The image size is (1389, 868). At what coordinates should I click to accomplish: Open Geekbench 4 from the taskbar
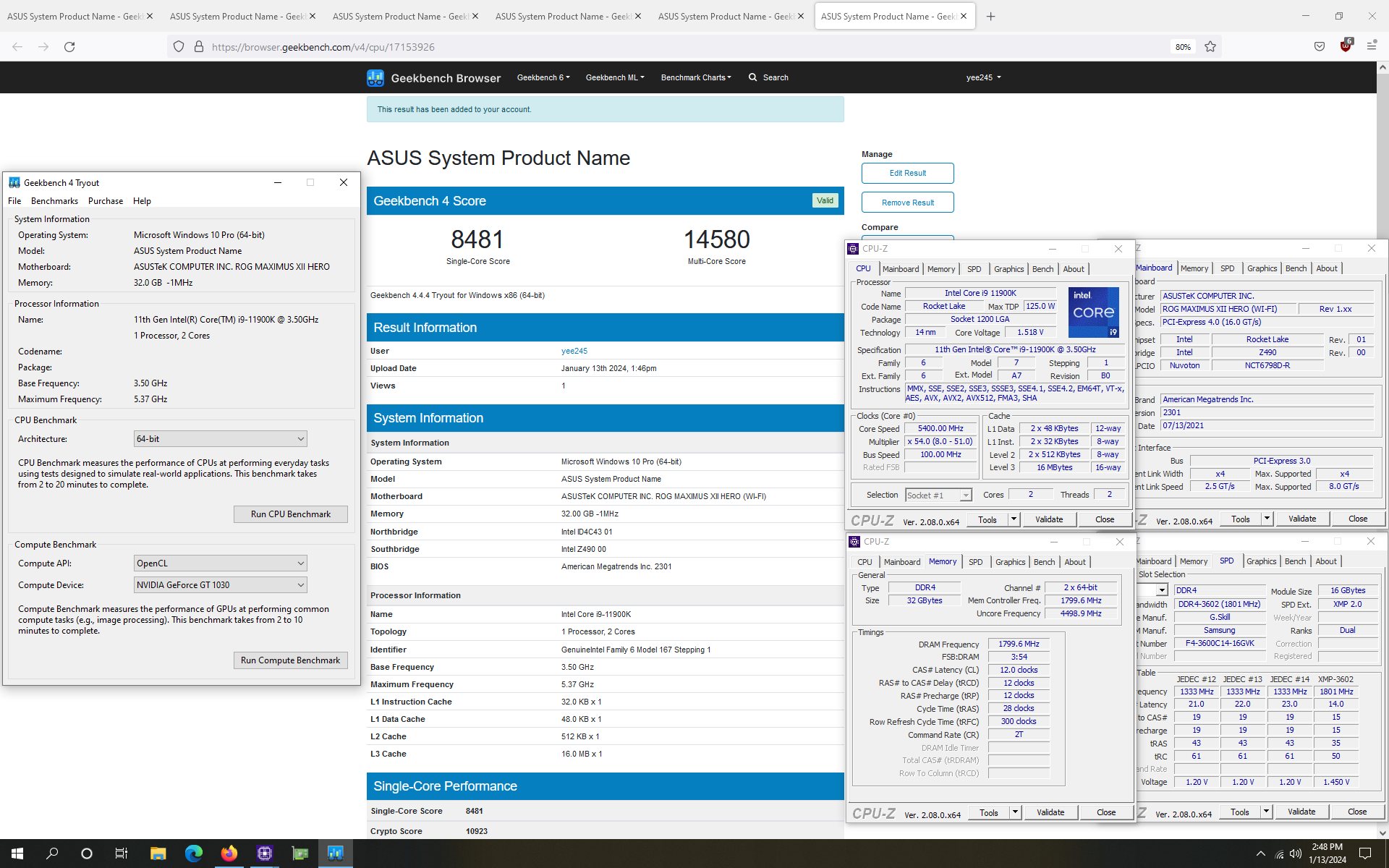pos(335,854)
